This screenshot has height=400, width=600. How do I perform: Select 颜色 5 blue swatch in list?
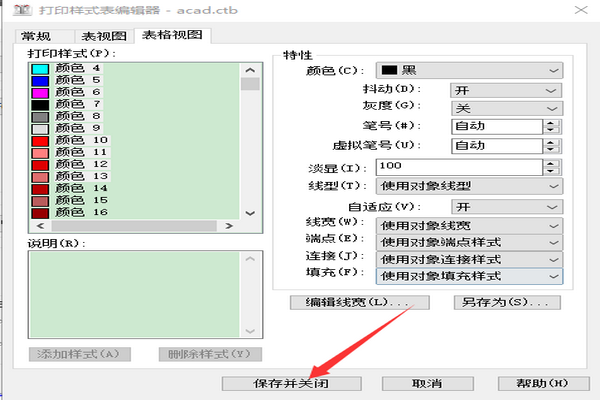point(40,81)
